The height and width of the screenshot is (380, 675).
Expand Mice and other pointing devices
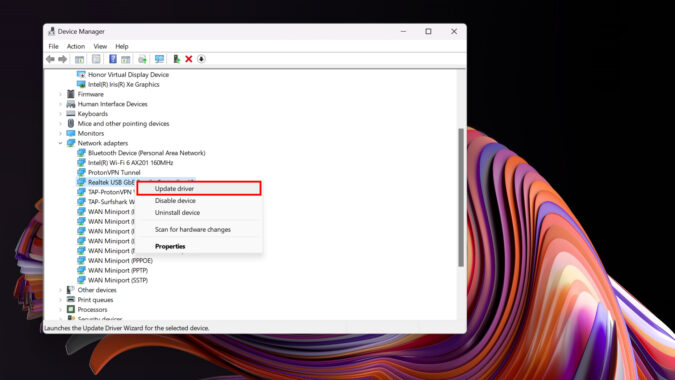(x=60, y=124)
